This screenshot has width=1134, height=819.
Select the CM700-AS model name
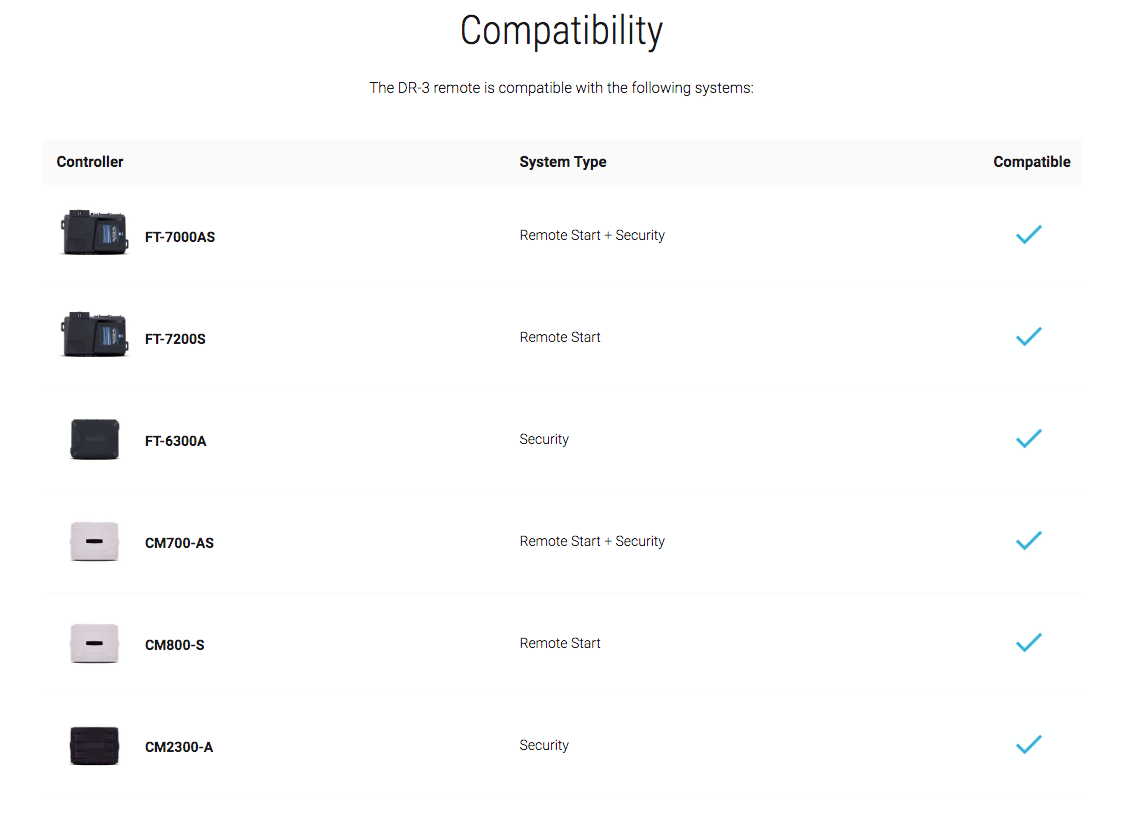click(179, 544)
